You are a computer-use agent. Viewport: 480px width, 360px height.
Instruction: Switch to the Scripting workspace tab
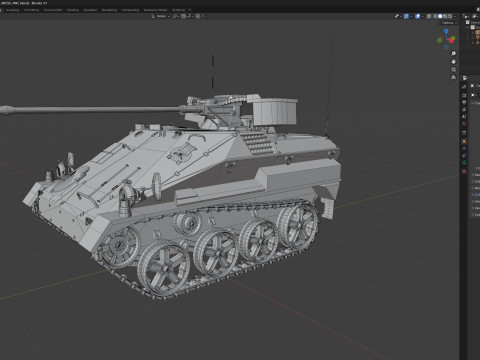coord(178,10)
